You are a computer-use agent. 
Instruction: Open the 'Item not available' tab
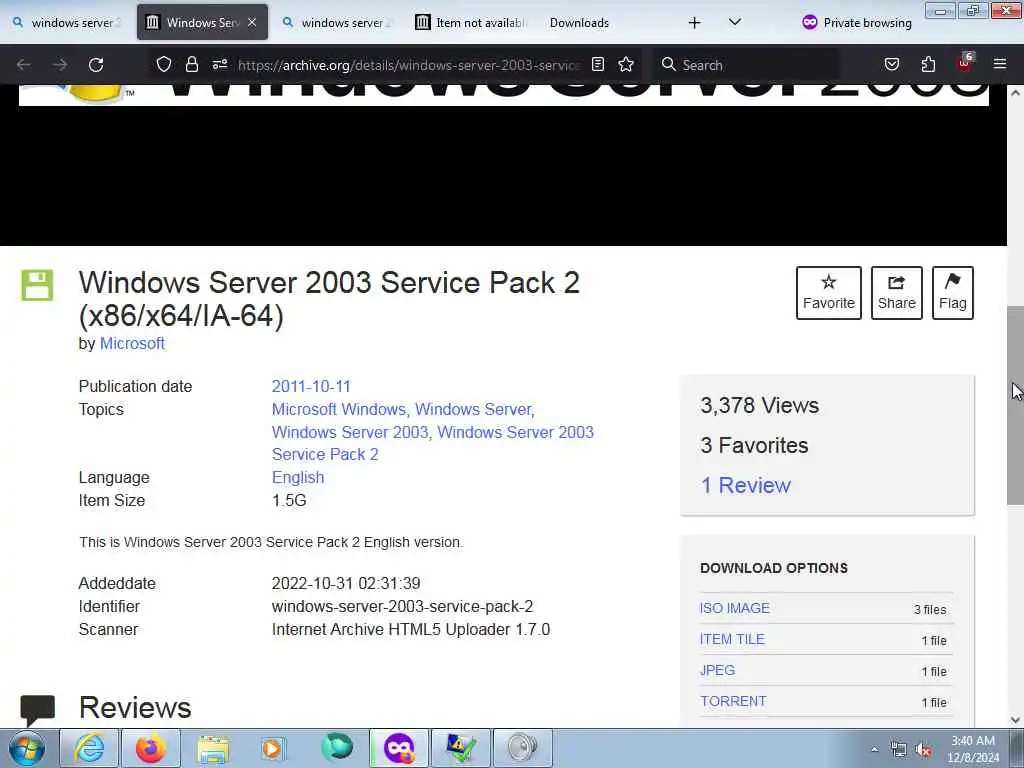(x=470, y=22)
